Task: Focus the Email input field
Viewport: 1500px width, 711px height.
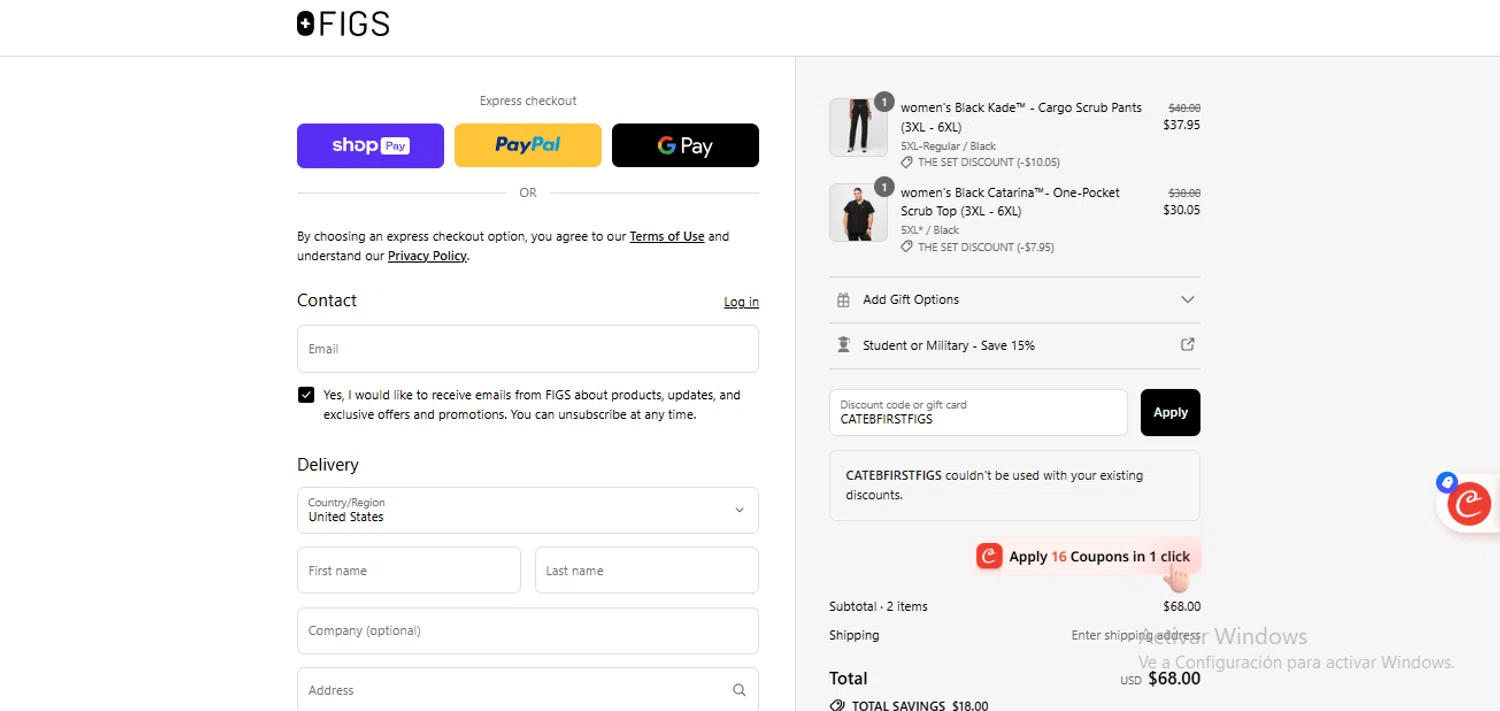Action: click(527, 349)
